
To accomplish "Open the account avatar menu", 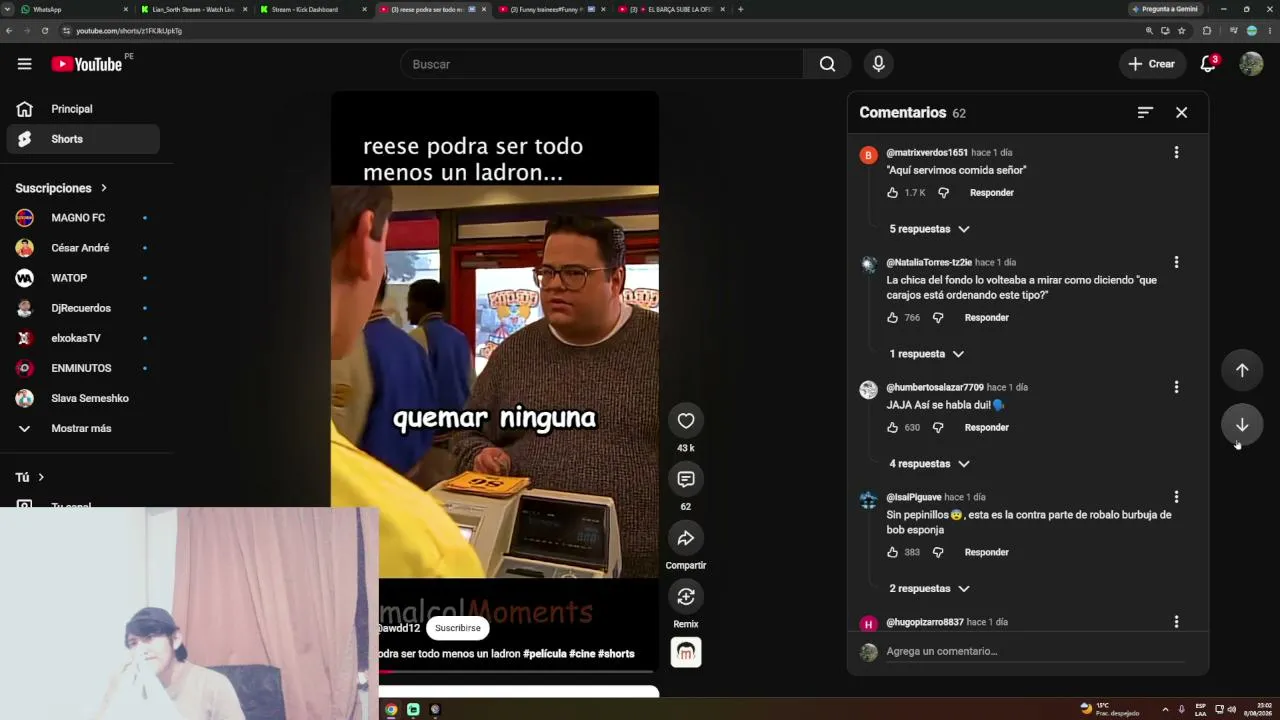I will click(1251, 64).
